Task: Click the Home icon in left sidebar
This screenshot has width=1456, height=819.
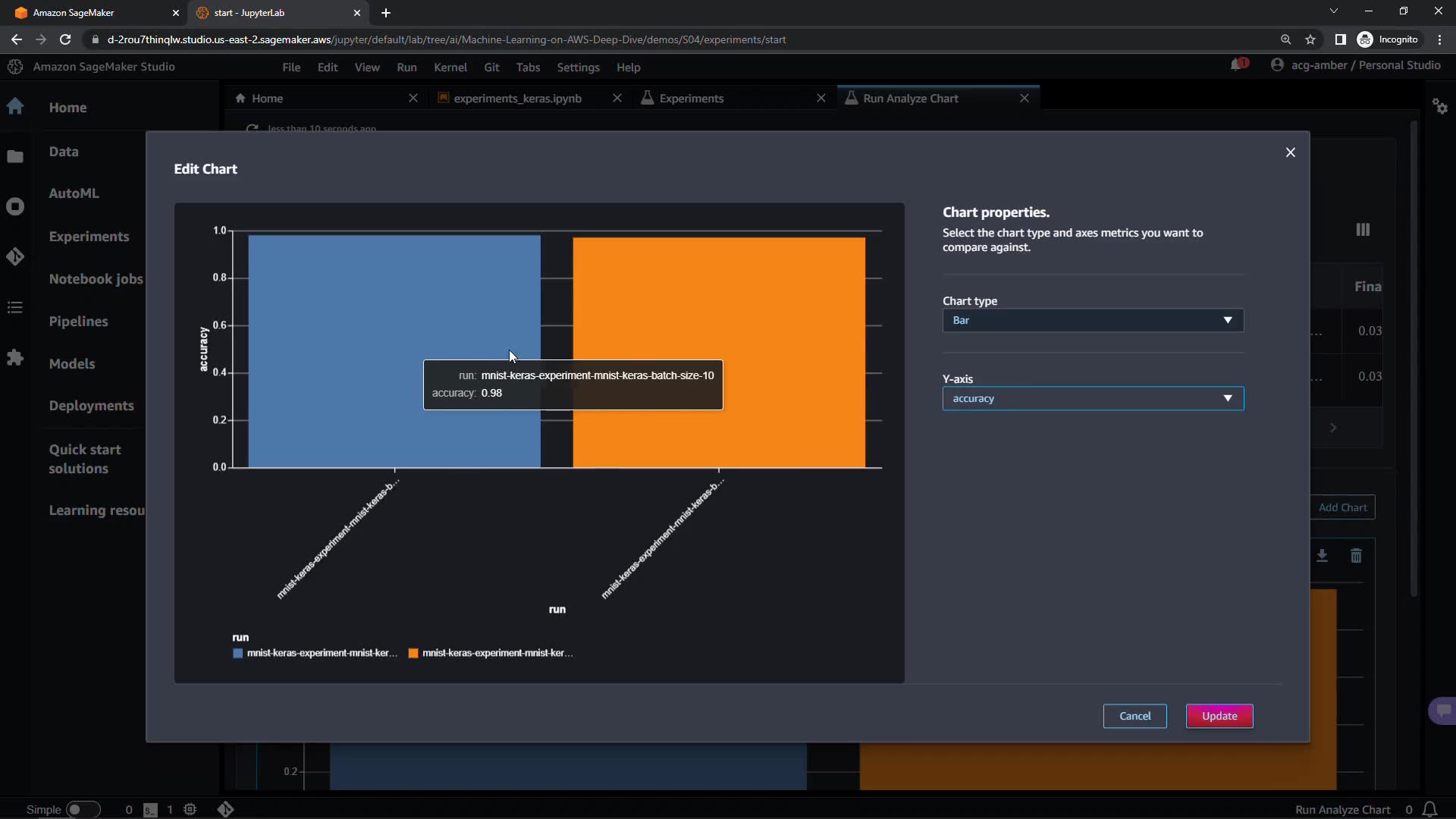Action: click(15, 107)
